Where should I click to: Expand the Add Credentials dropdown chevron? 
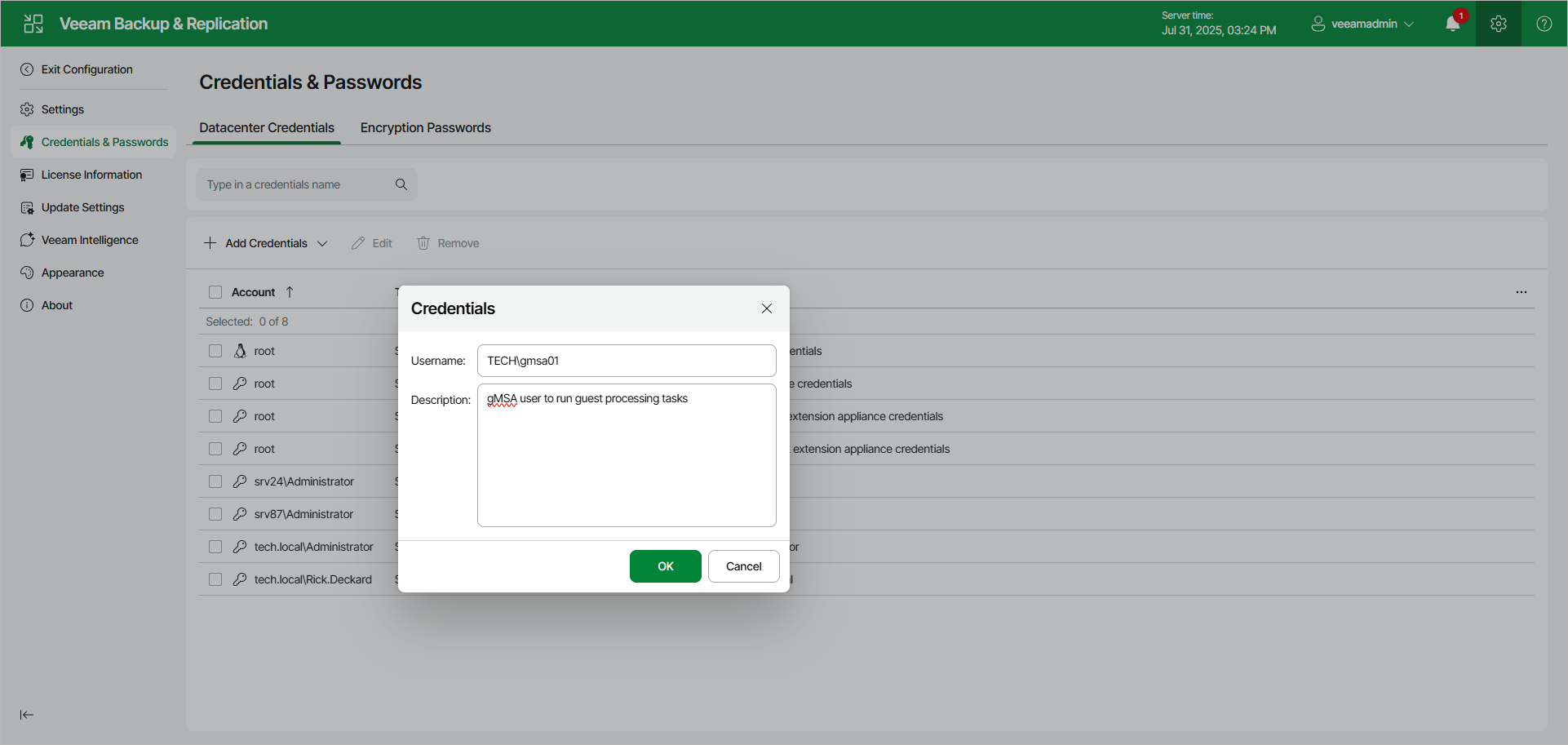coord(322,243)
